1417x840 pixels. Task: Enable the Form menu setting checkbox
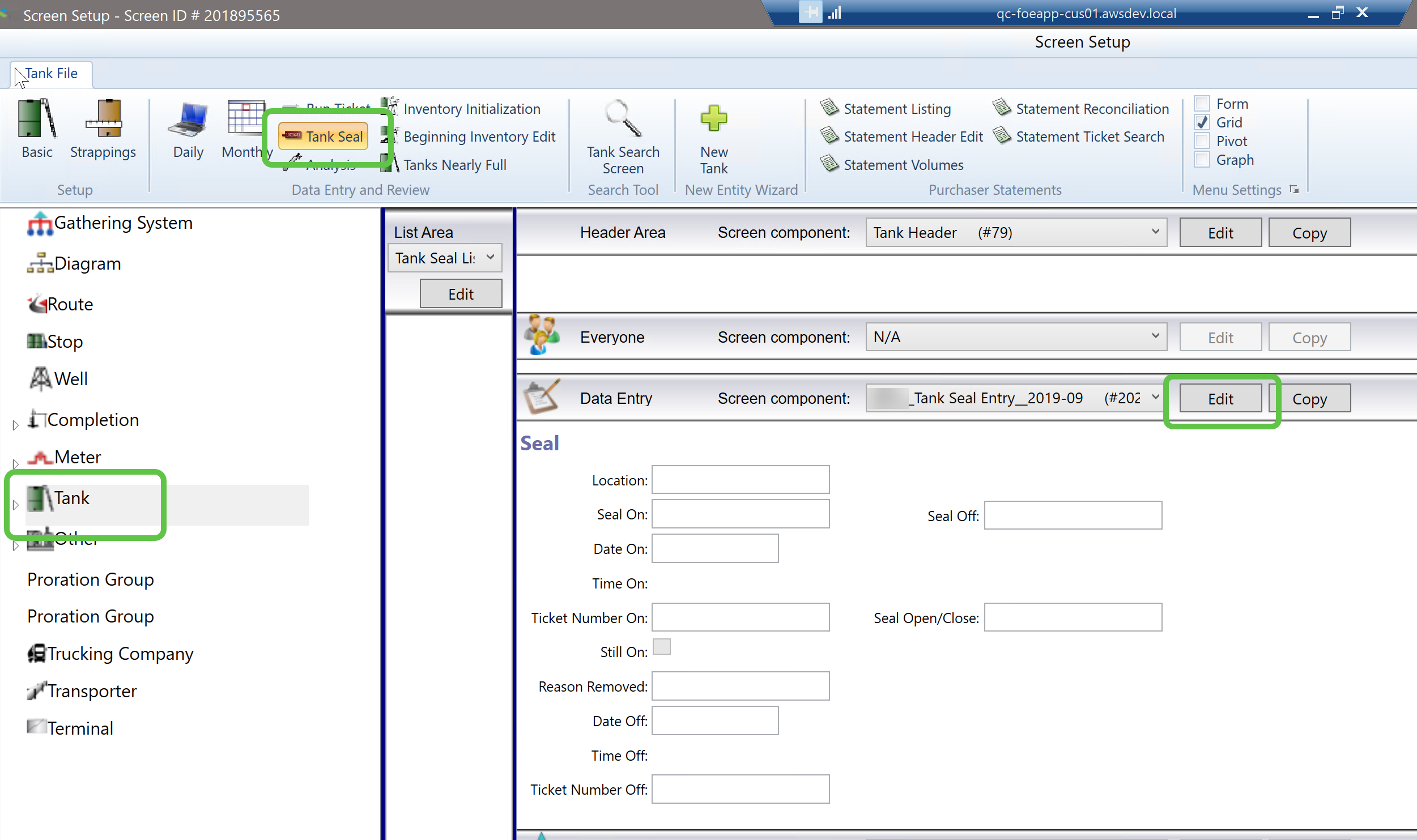(1202, 104)
